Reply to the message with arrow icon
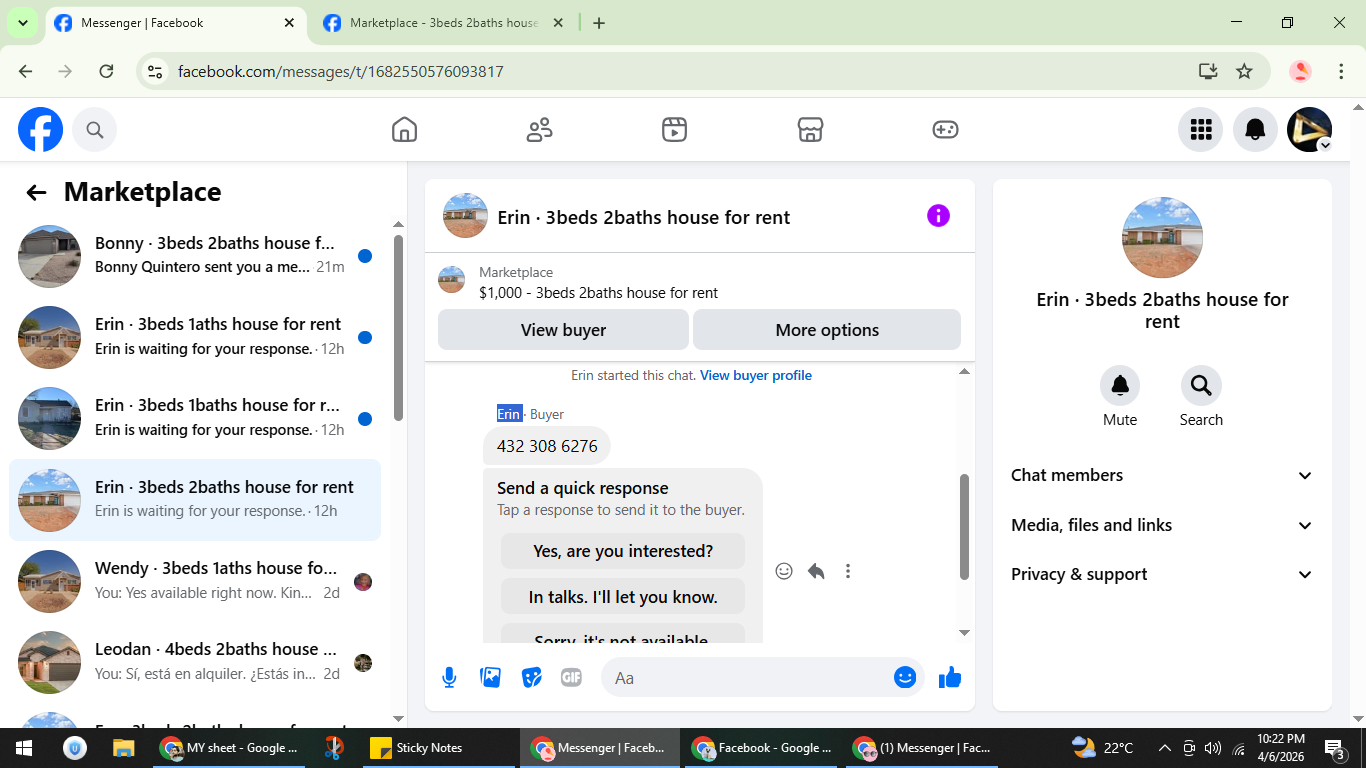Screen dimensions: 1366x768 (x=816, y=571)
